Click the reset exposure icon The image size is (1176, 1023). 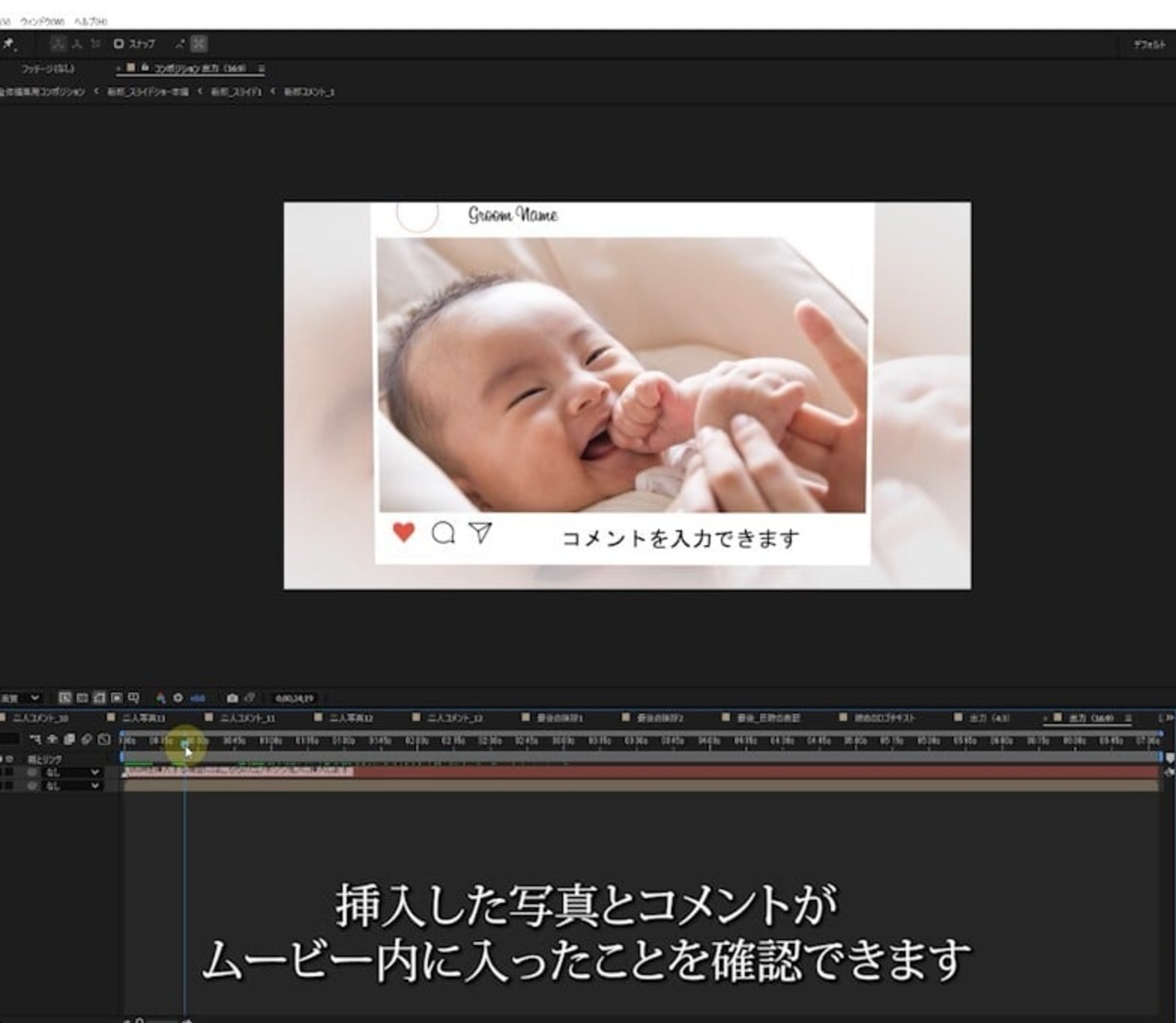coord(178,699)
